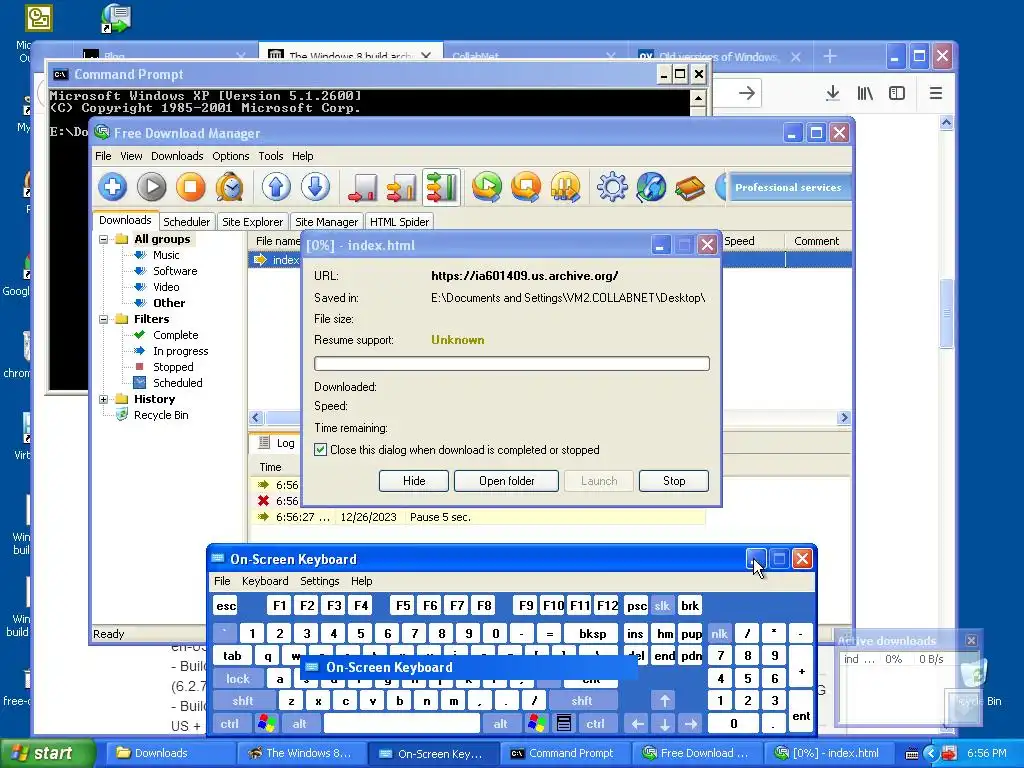
Task: Click the Open folder button
Action: (506, 481)
